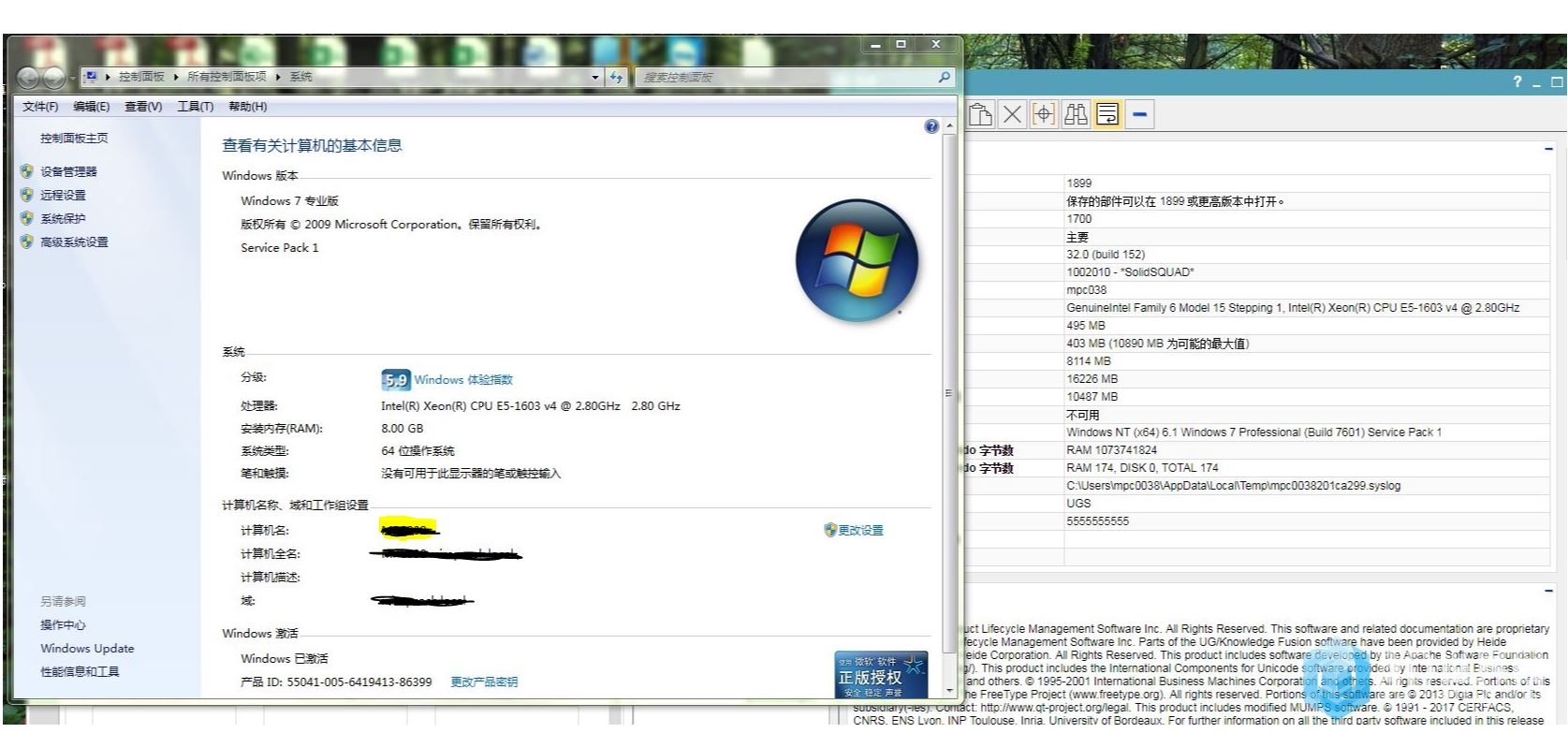The width and height of the screenshot is (1568, 733).
Task: Open 控制面板主页 link
Action: 74,138
